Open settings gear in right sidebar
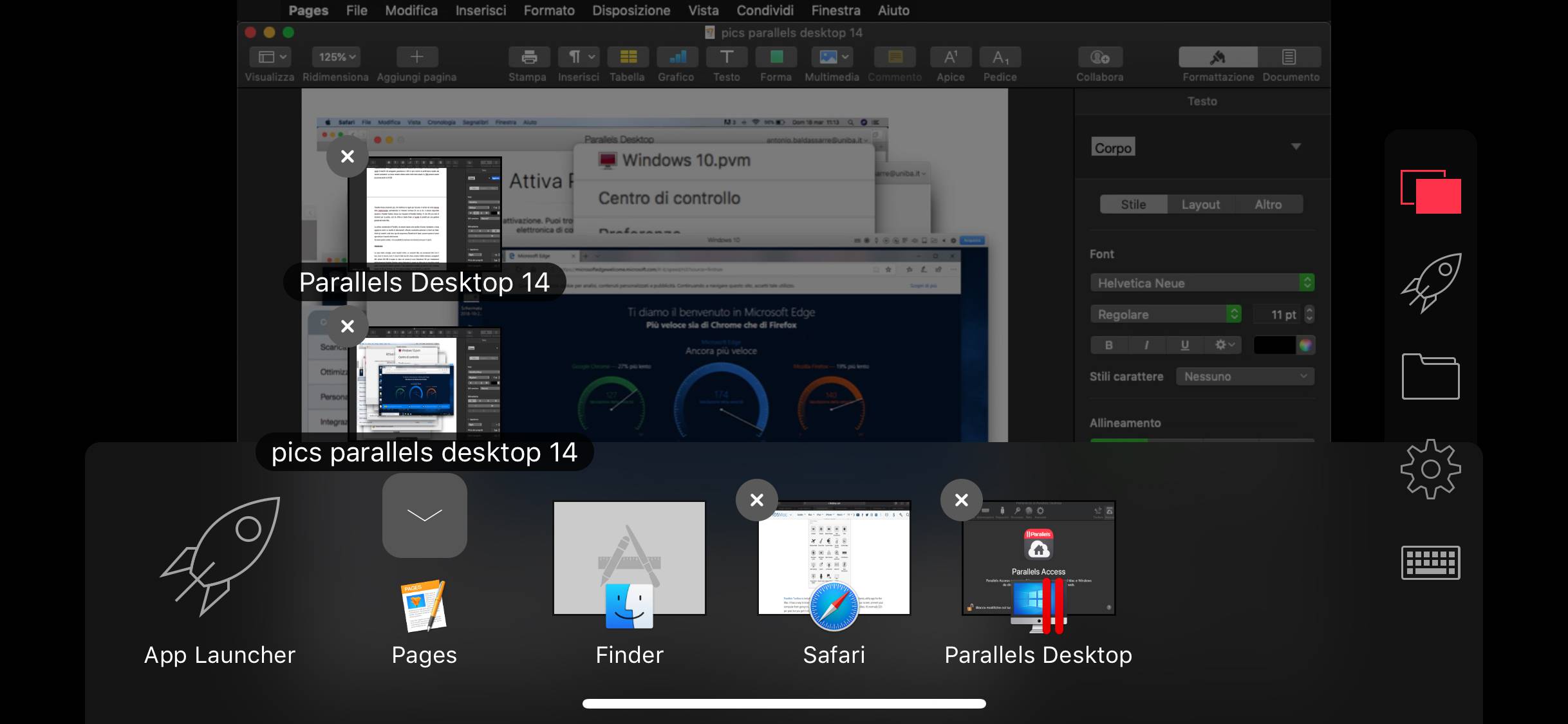The width and height of the screenshot is (1568, 724). (x=1431, y=469)
